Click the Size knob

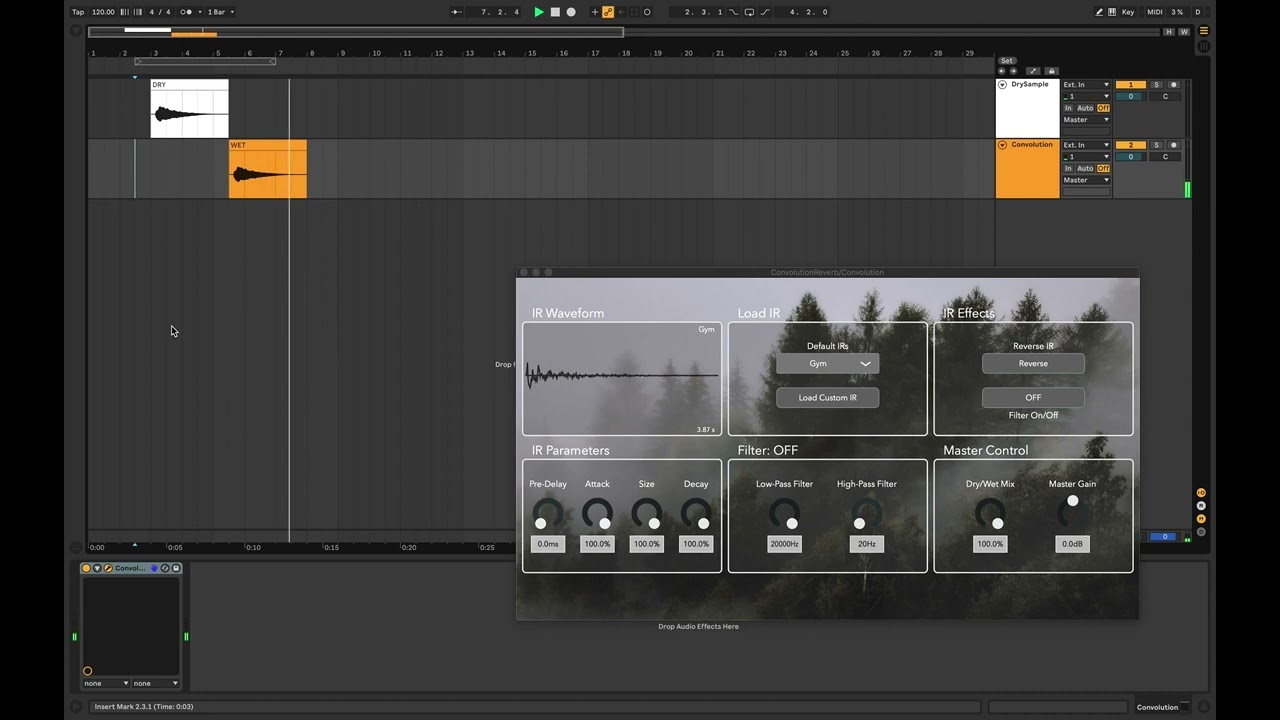tap(647, 514)
